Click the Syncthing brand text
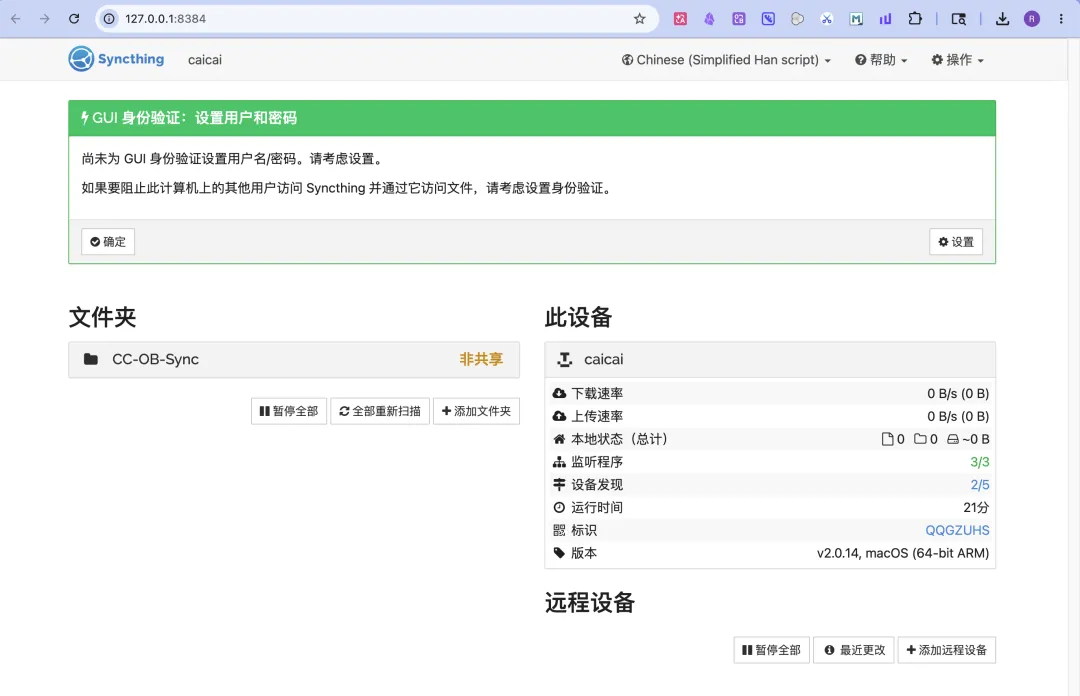The image size is (1080, 696). pyautogui.click(x=131, y=59)
